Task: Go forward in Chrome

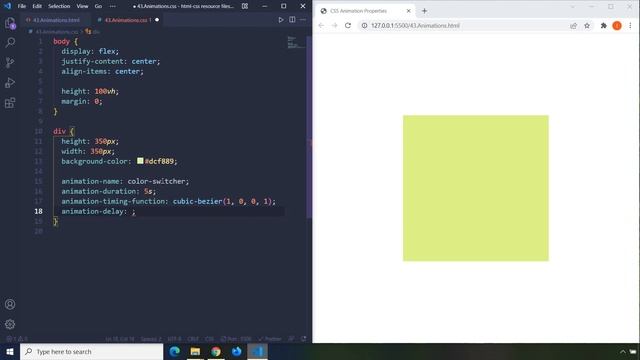Action: 334,25
